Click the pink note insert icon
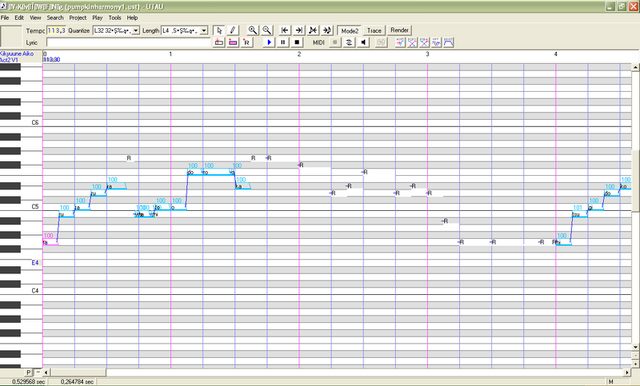Viewport: 640px width, 386px height. [x=233, y=42]
